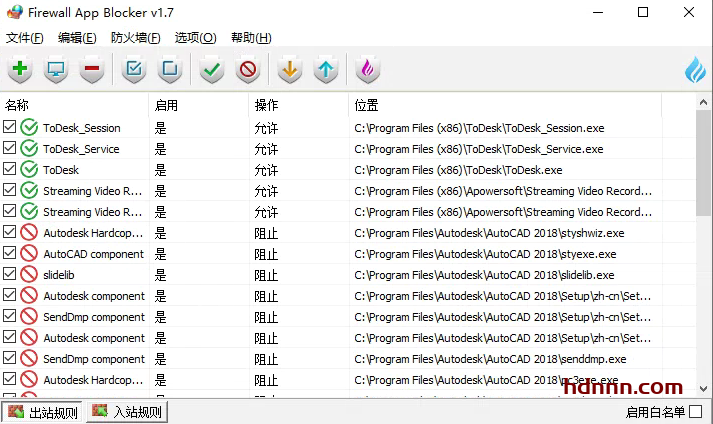Open the 文件(F) menu
Screen dimensions: 713x424
point(25,38)
